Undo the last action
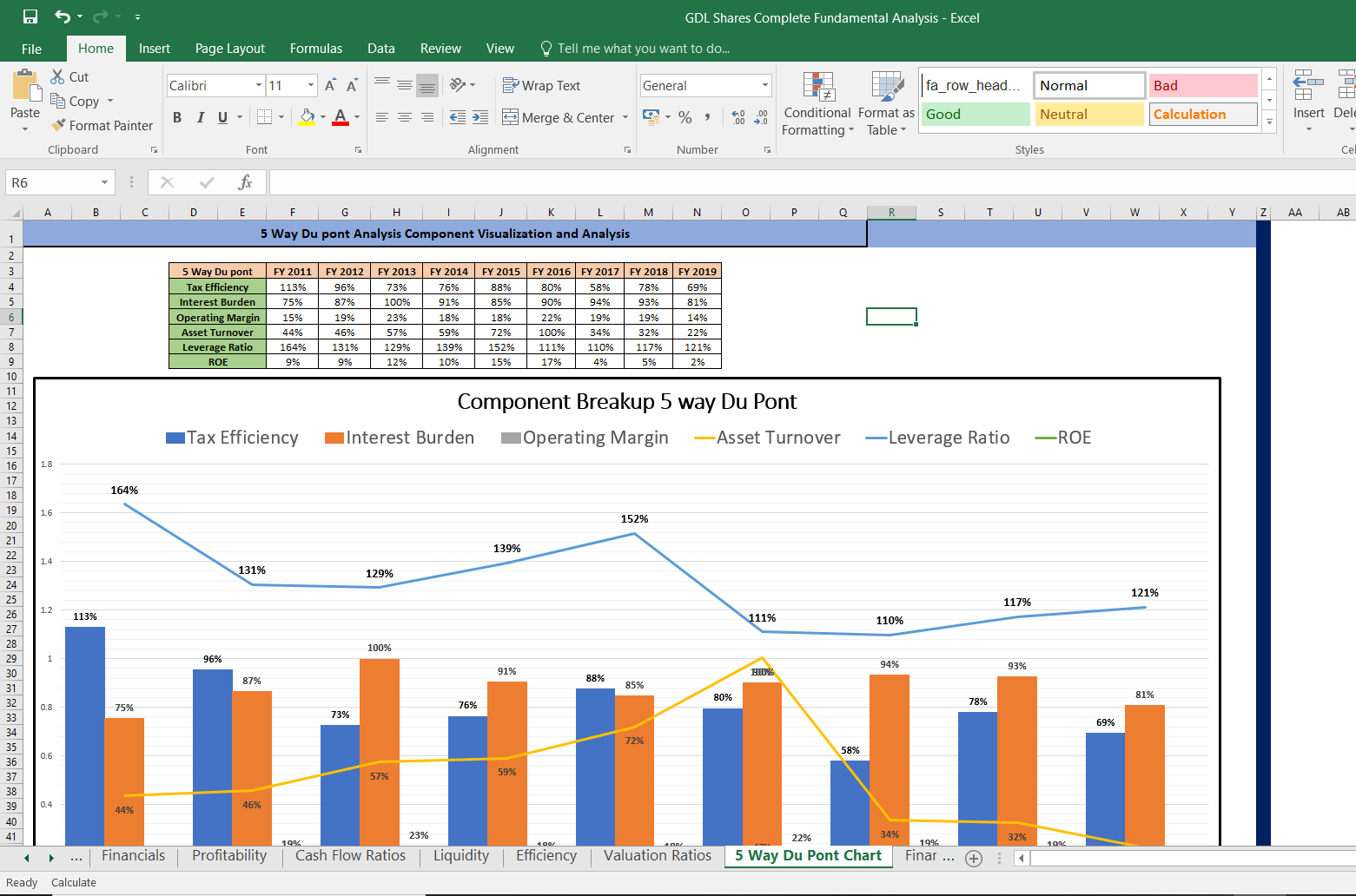Viewport: 1356px width, 896px height. tap(62, 16)
